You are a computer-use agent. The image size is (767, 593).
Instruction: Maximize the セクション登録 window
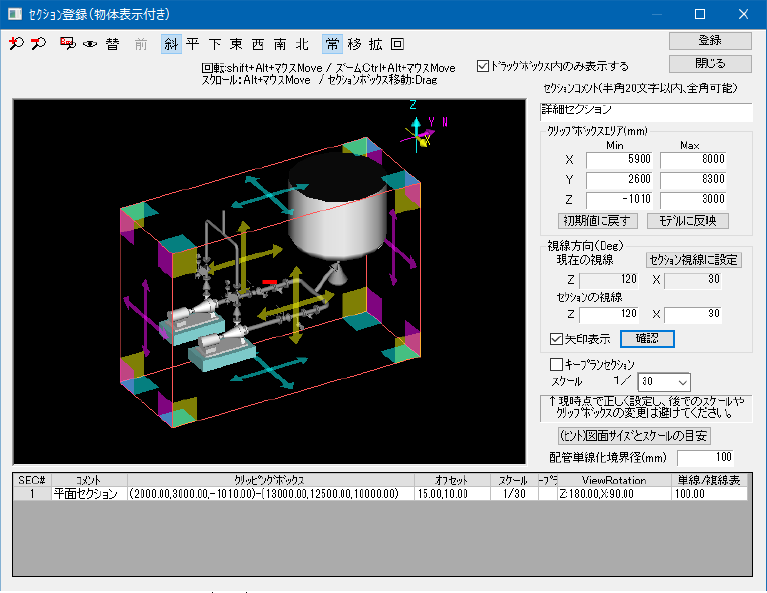700,14
